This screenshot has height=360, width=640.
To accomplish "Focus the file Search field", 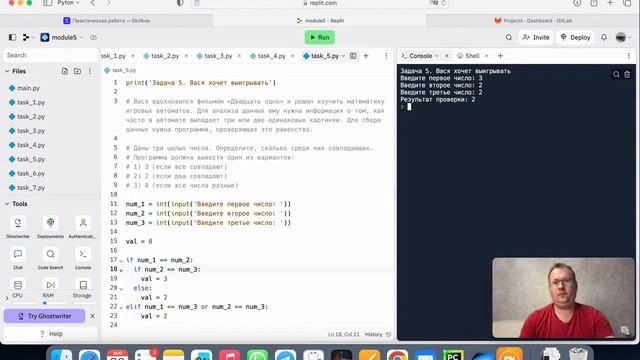I will (50, 55).
